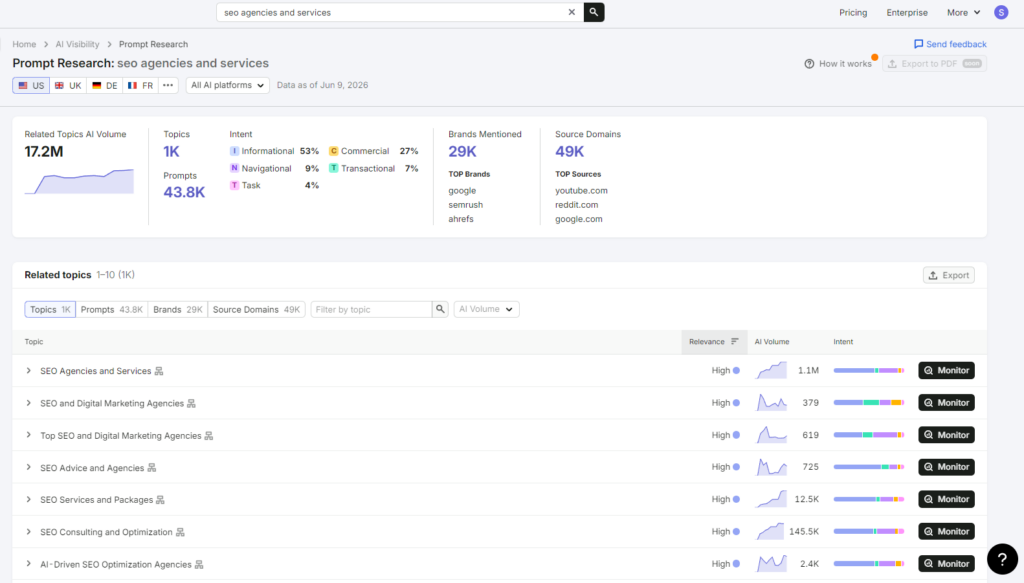Click the filter by topic search icon
The image size is (1024, 583).
coord(440,309)
